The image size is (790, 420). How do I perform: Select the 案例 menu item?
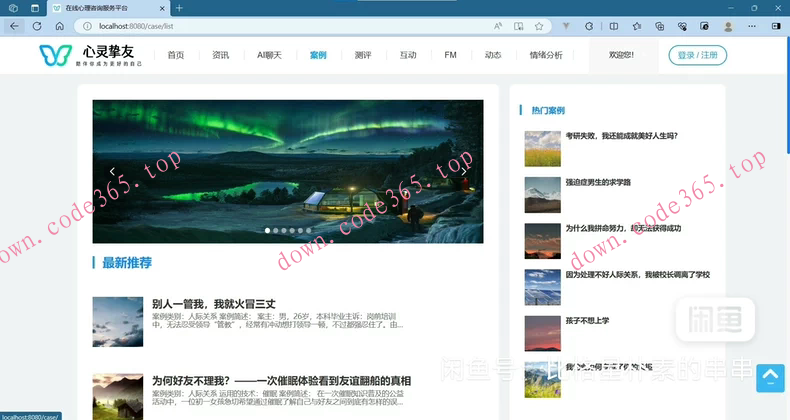[x=318, y=55]
